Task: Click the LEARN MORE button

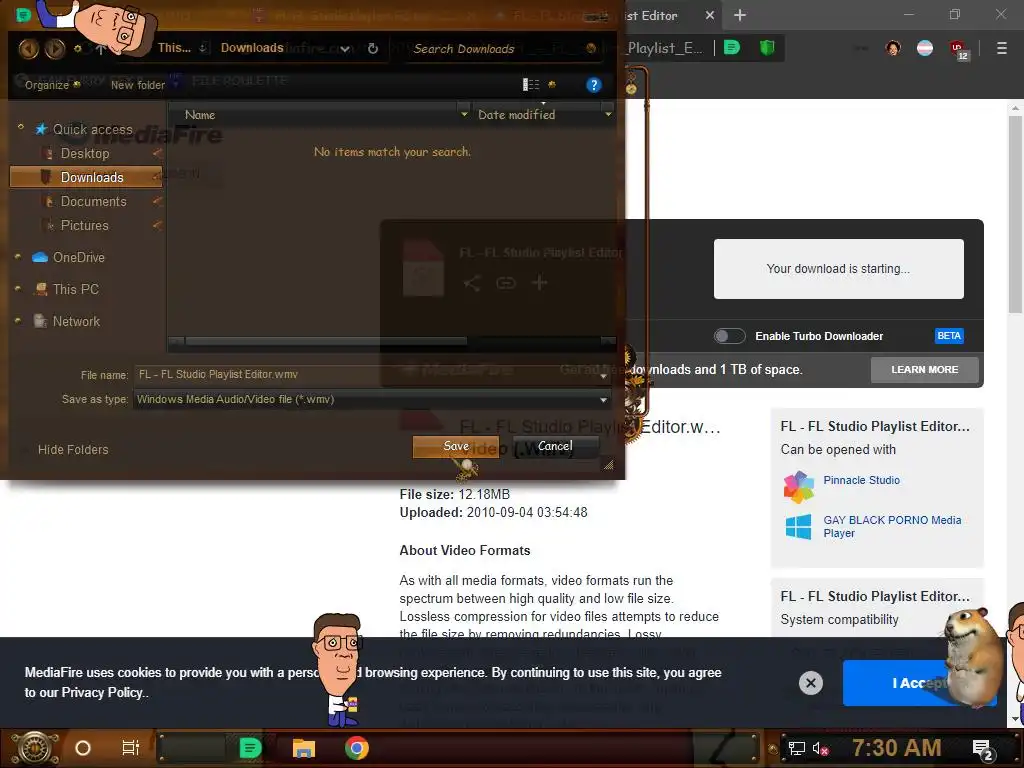Action: click(924, 370)
